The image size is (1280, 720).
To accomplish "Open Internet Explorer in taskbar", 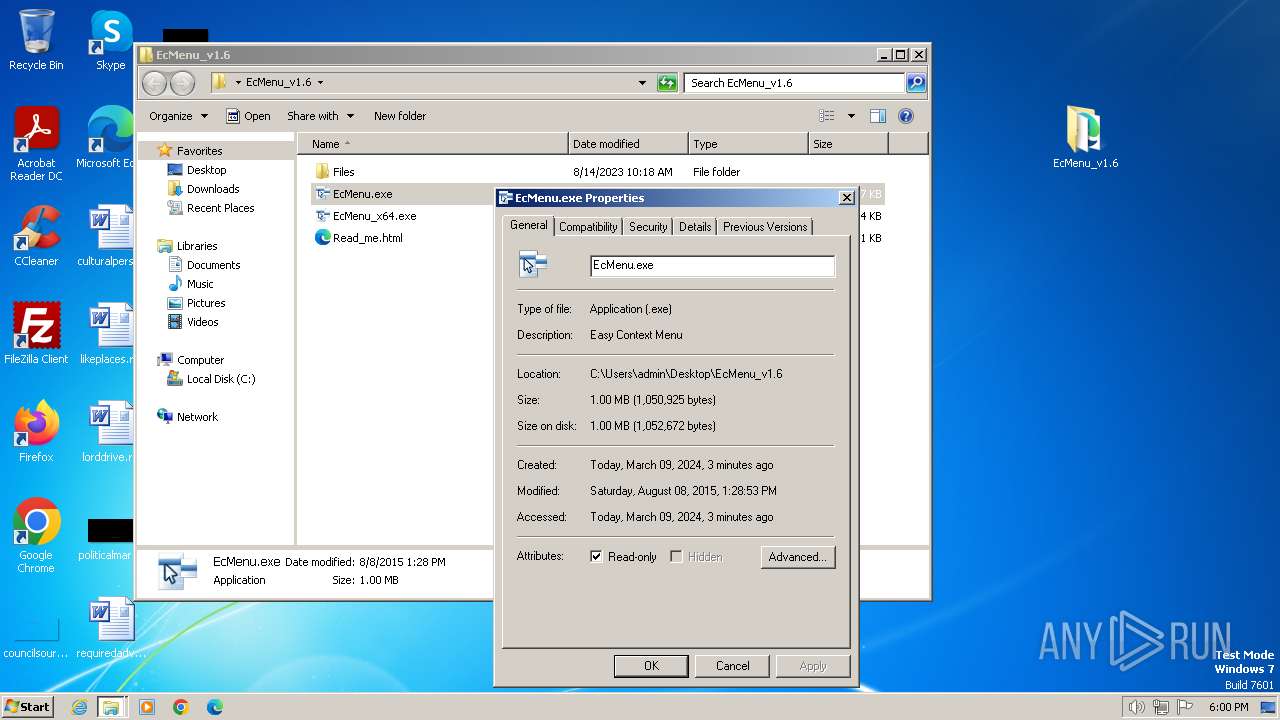I will (79, 707).
